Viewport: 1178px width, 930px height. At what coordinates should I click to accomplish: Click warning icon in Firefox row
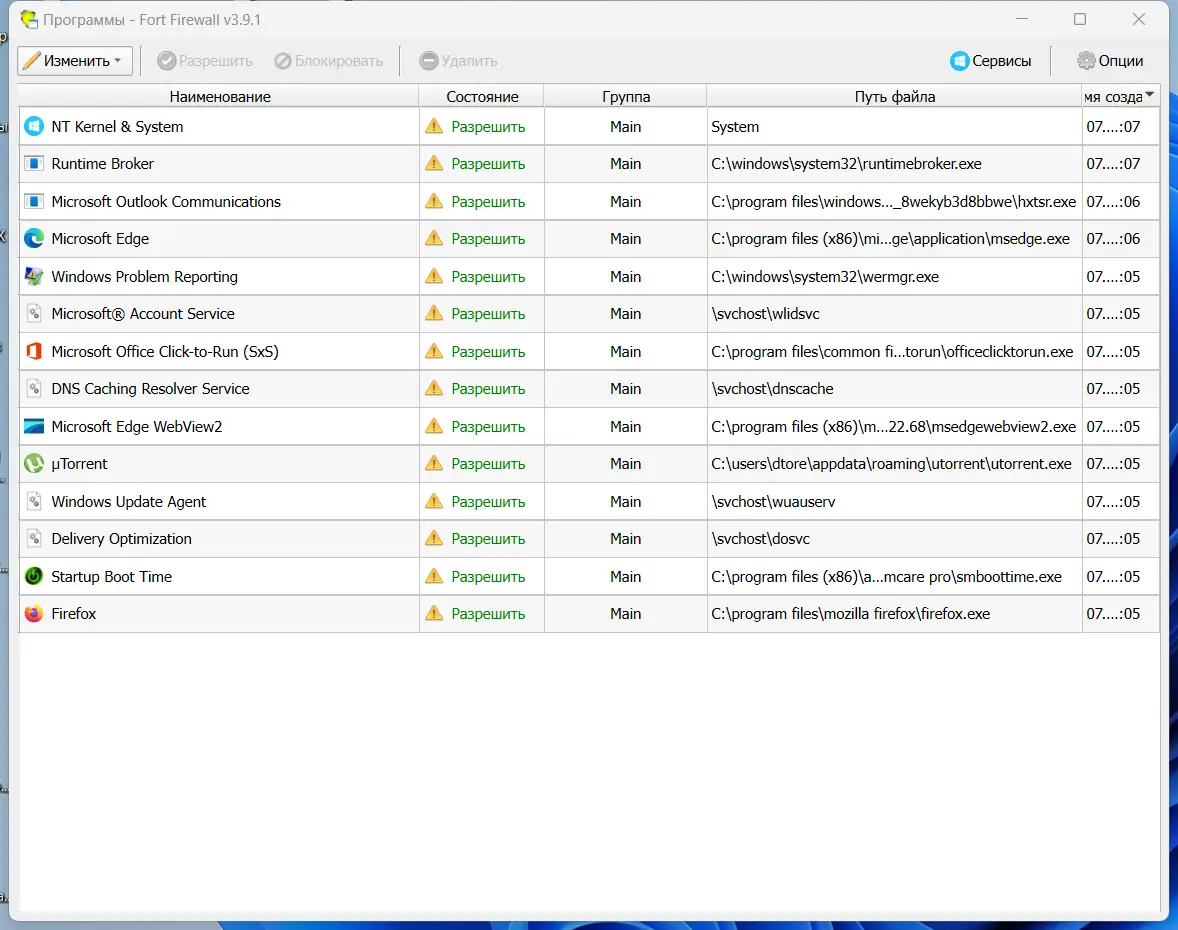tap(433, 613)
